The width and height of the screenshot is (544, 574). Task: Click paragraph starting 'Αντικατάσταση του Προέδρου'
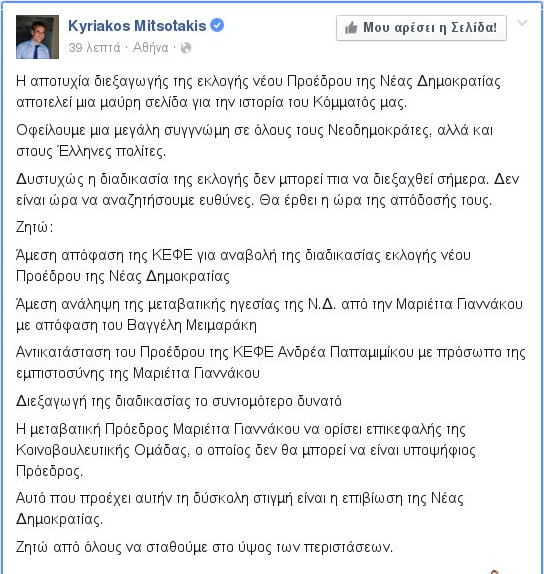click(x=271, y=363)
